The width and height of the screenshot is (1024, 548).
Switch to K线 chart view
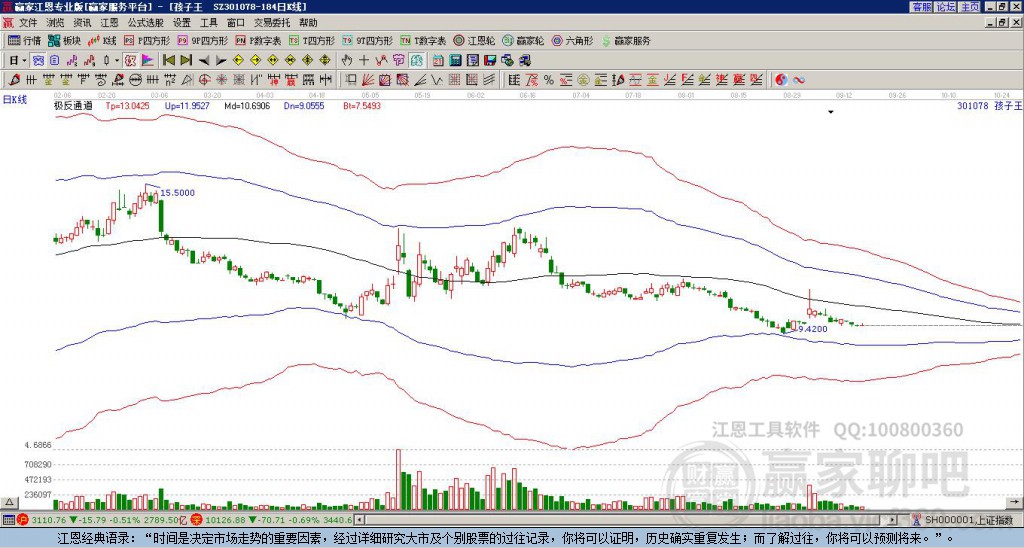103,40
